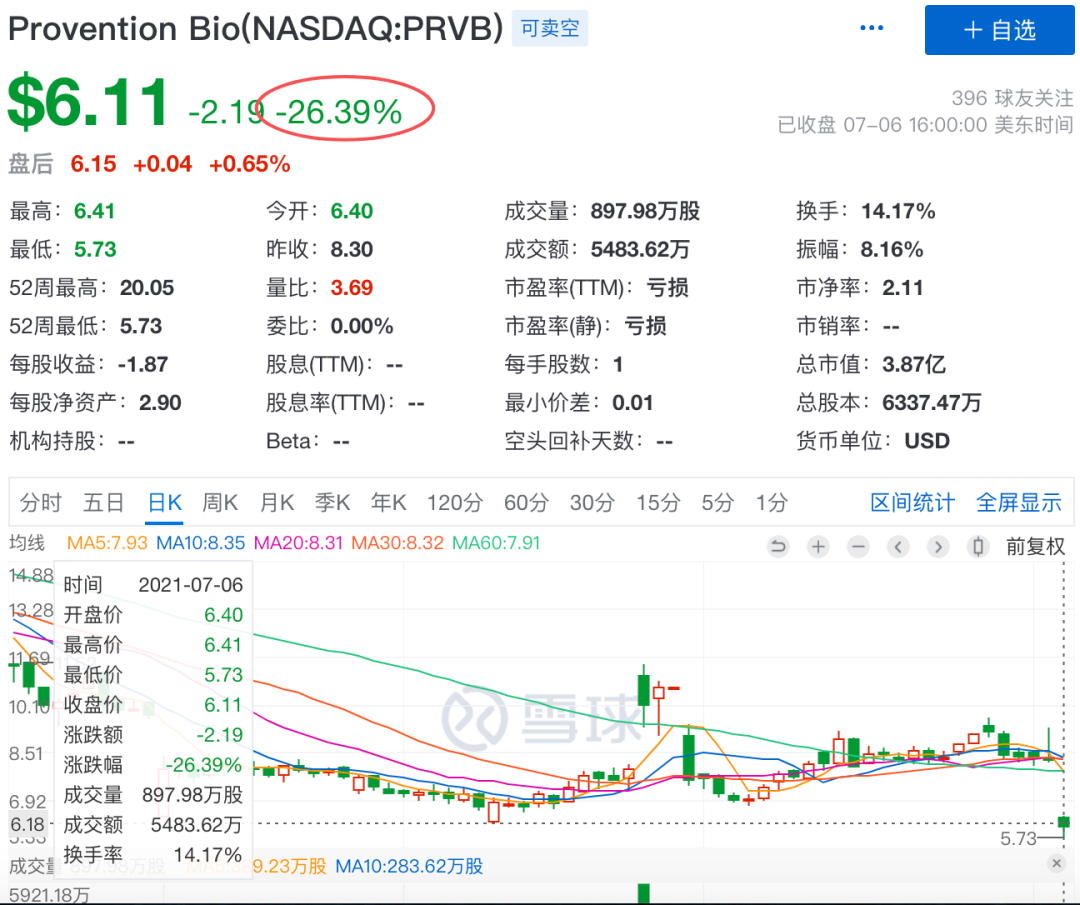This screenshot has height=905, width=1080.
Task: Switch to the 分时 chart tab
Action: click(x=41, y=503)
